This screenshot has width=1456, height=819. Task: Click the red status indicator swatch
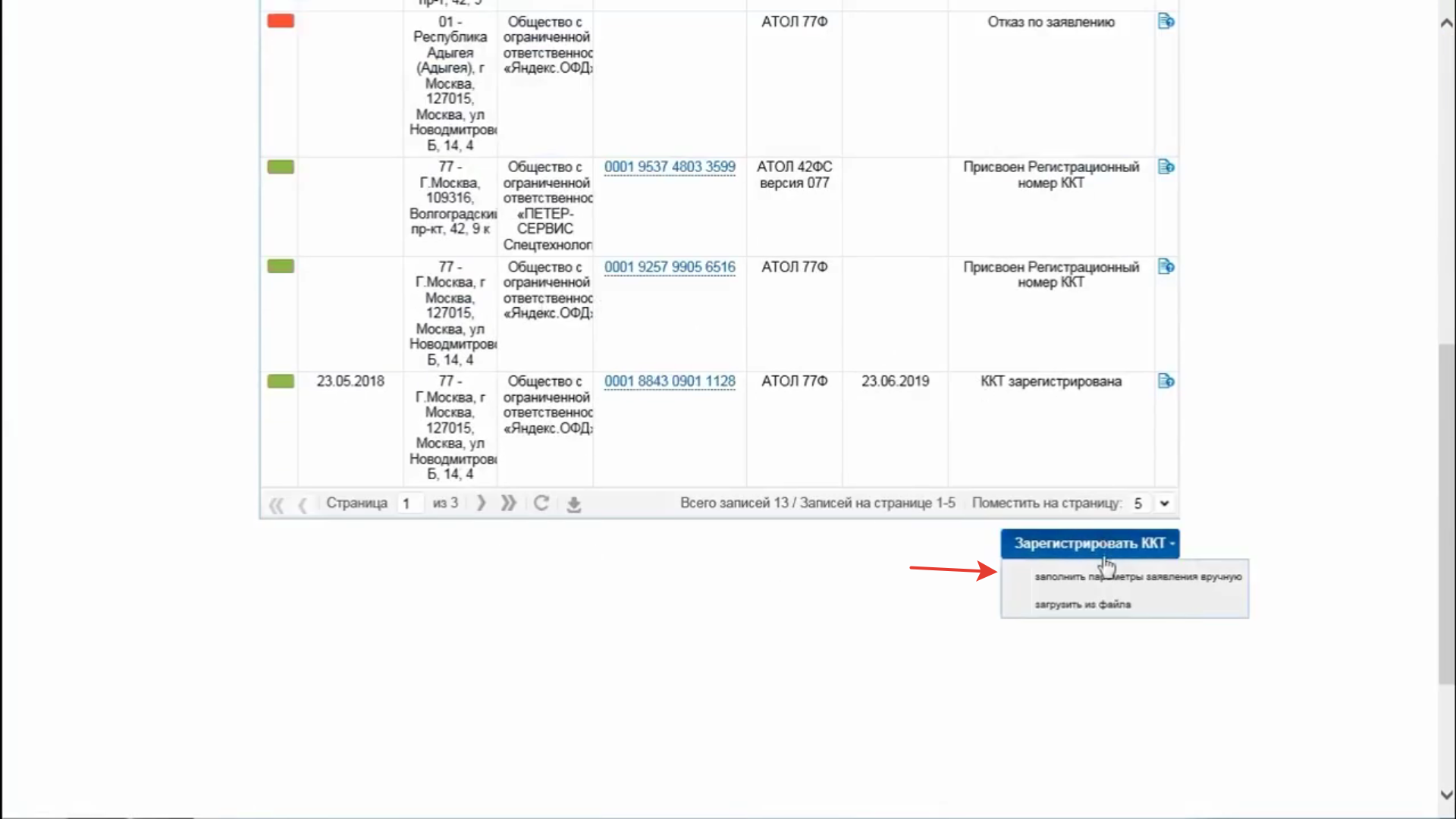281,21
